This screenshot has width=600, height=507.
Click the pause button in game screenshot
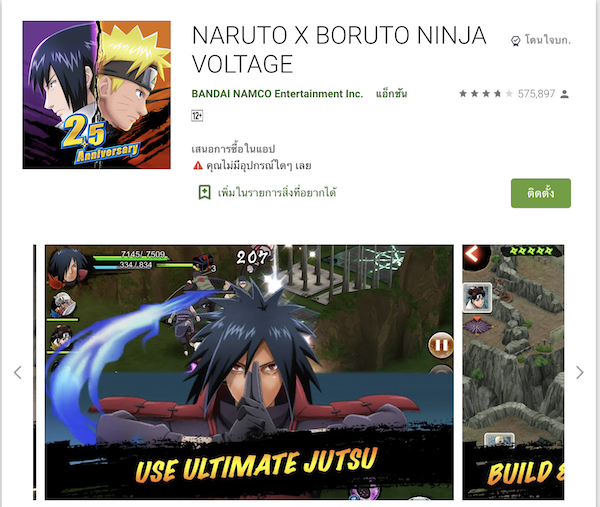point(440,345)
